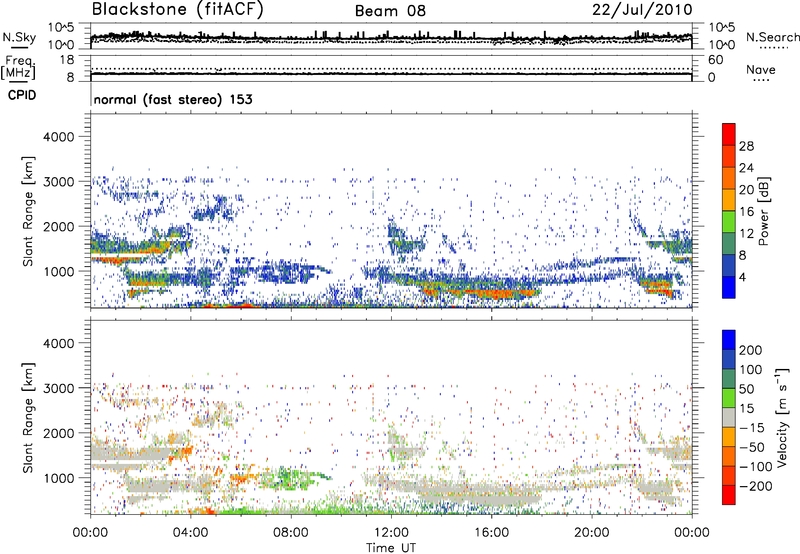Click the Velocity colorbar segment between -100 and -50

729,457
